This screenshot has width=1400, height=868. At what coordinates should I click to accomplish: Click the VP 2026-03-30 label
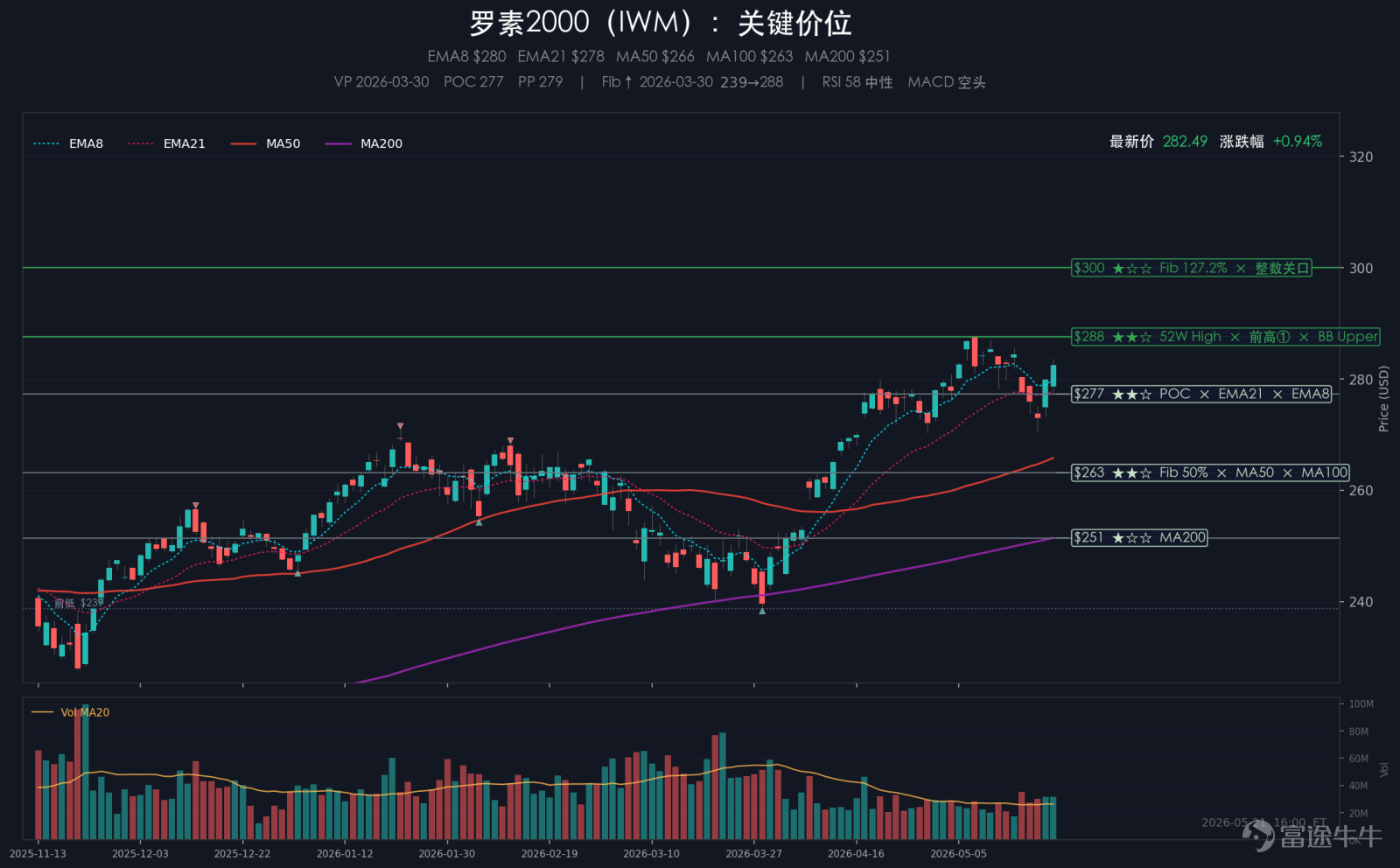click(381, 81)
